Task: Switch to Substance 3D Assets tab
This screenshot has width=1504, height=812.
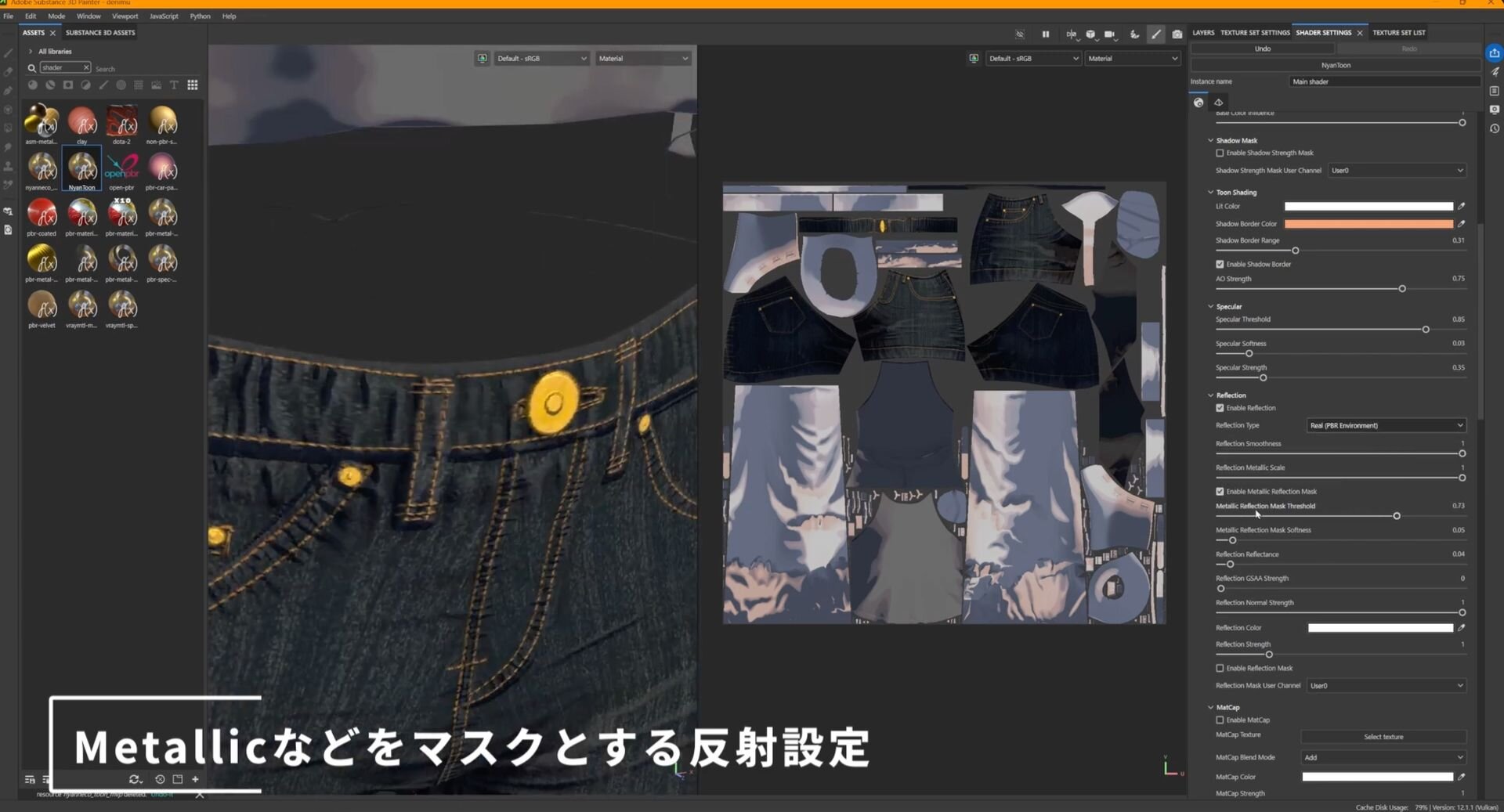Action: pyautogui.click(x=100, y=33)
